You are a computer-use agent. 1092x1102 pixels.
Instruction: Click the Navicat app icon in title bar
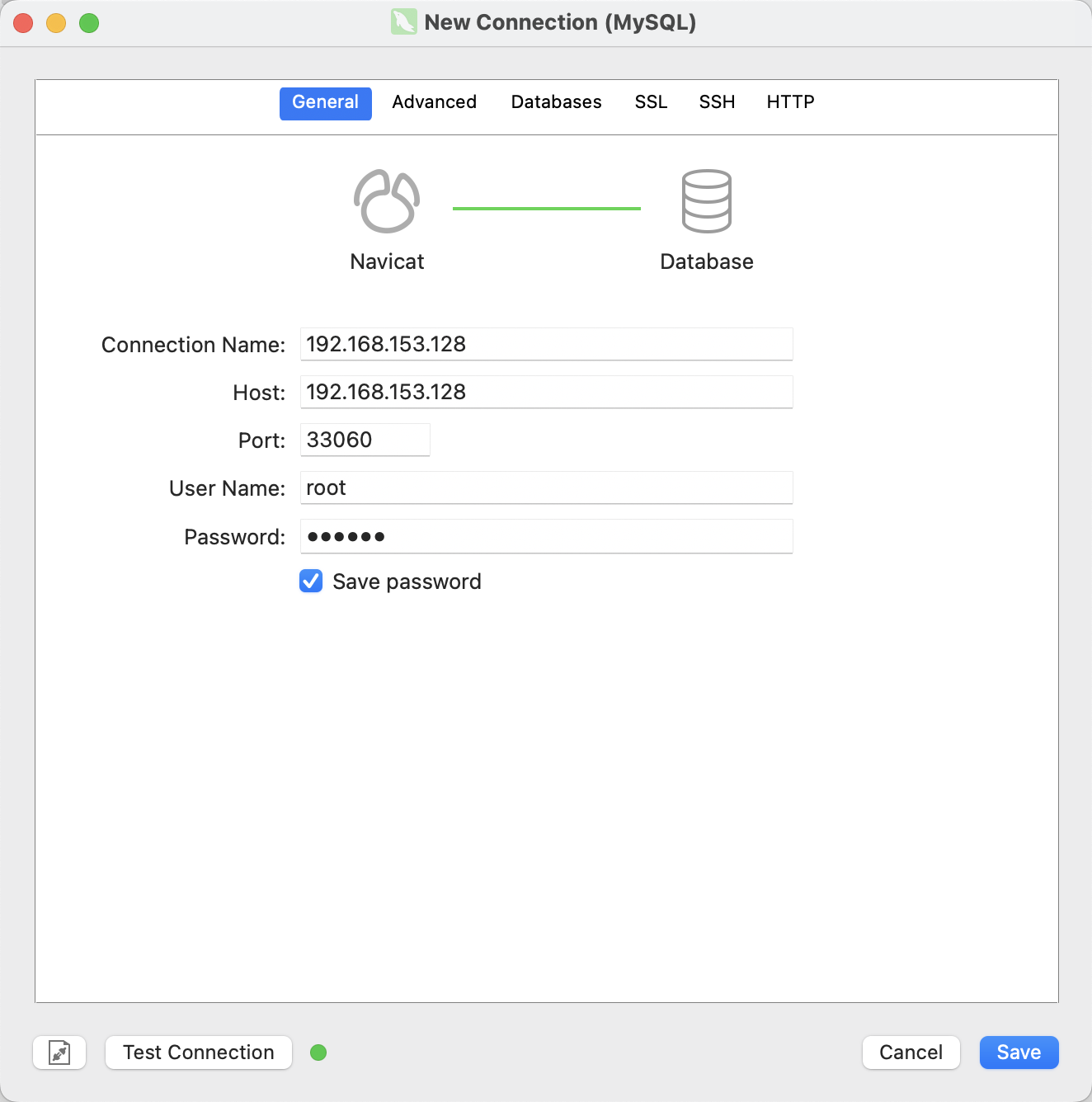tap(404, 22)
